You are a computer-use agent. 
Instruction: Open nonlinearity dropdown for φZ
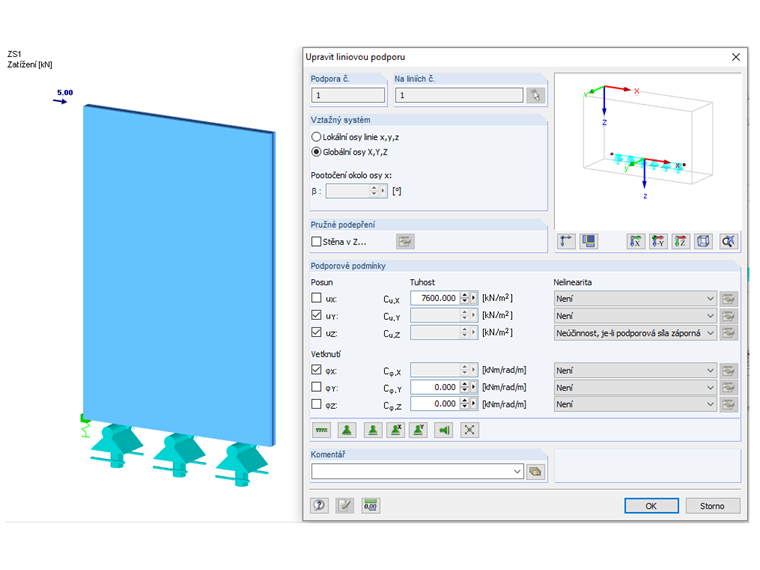[635, 404]
